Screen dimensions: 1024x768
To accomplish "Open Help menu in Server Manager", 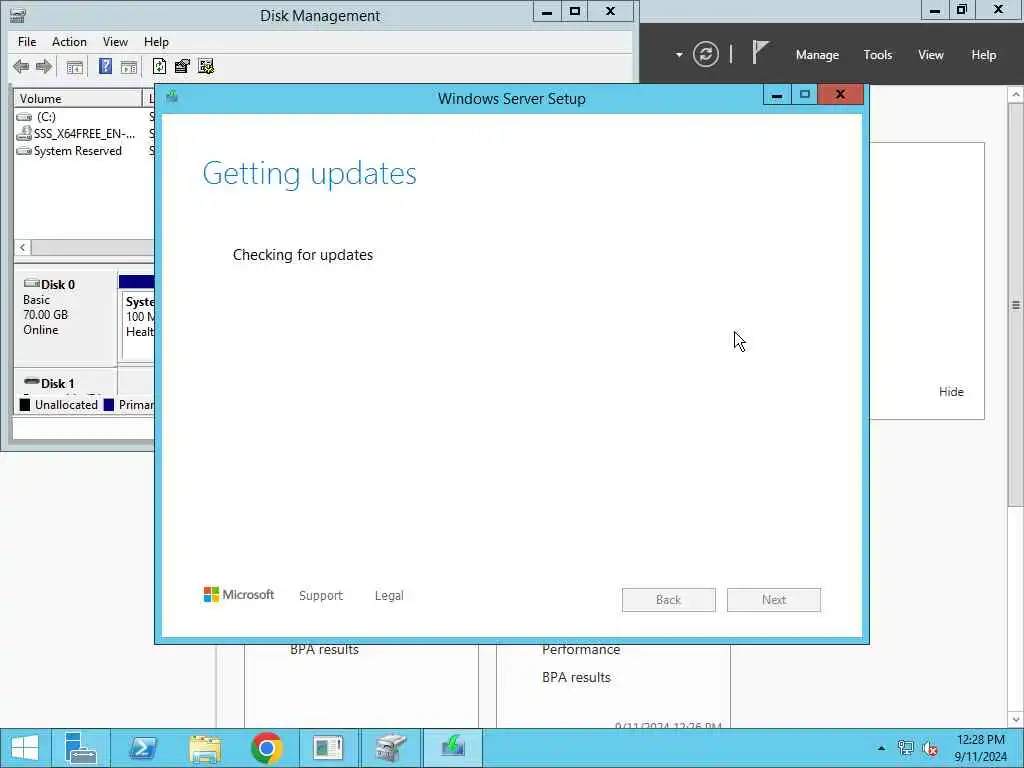I will click(x=984, y=55).
